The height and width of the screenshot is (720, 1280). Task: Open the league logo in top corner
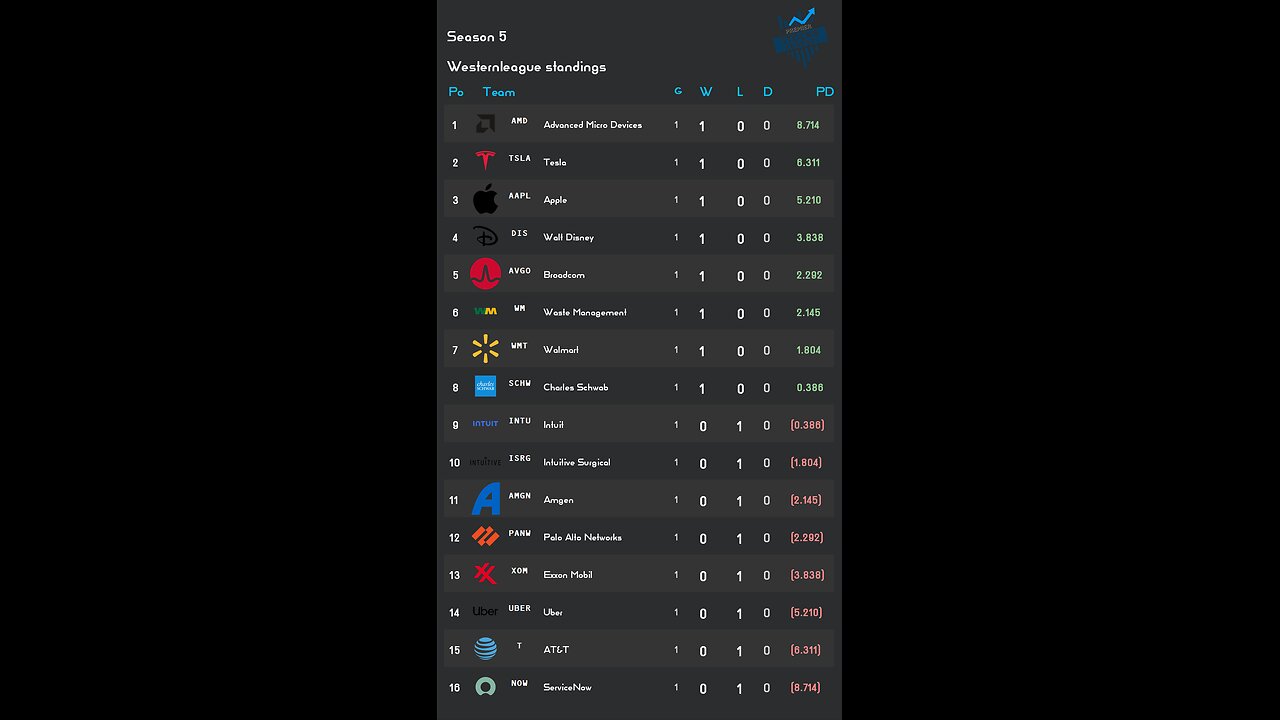click(x=801, y=38)
